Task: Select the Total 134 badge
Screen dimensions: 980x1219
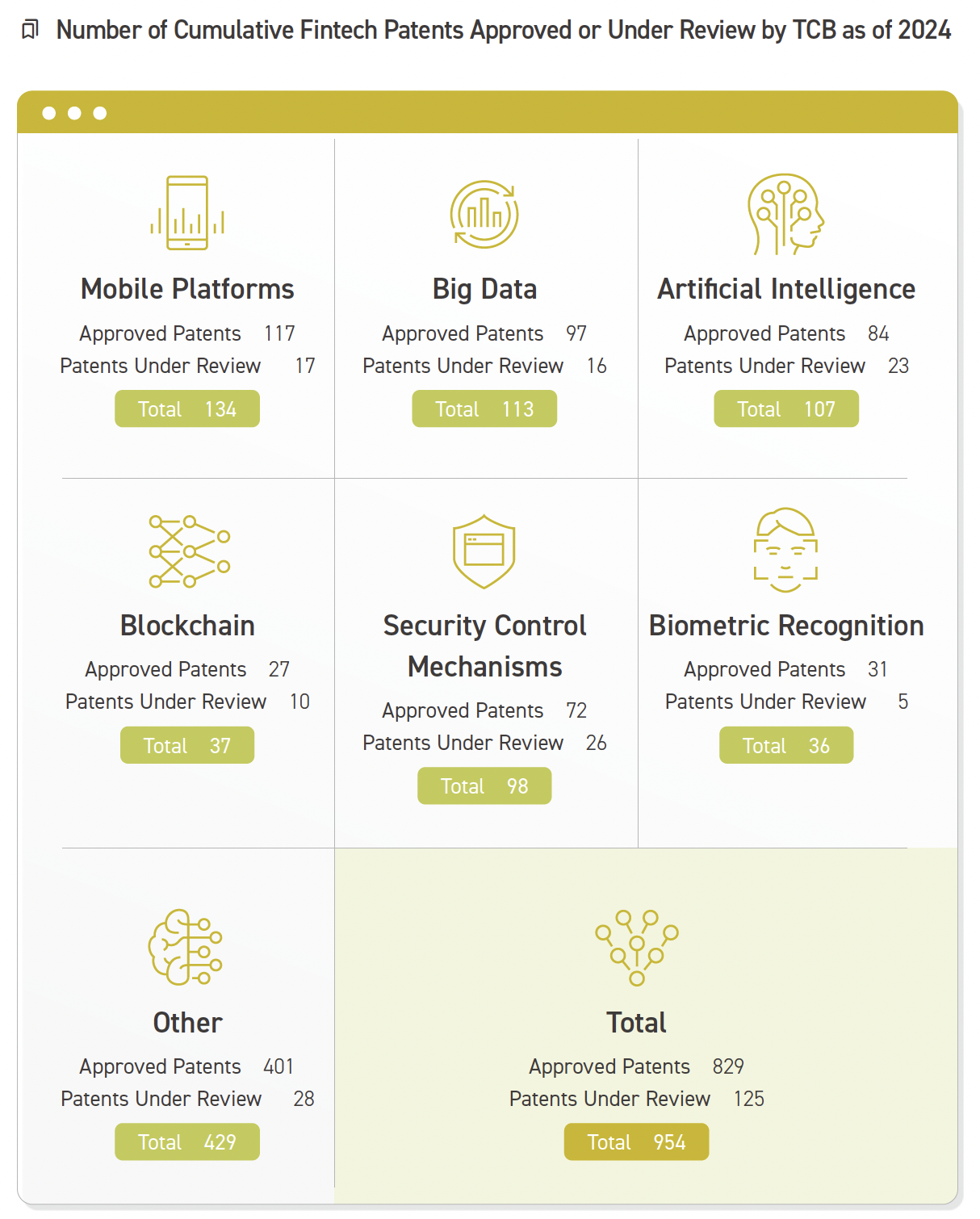Action: pyautogui.click(x=187, y=408)
